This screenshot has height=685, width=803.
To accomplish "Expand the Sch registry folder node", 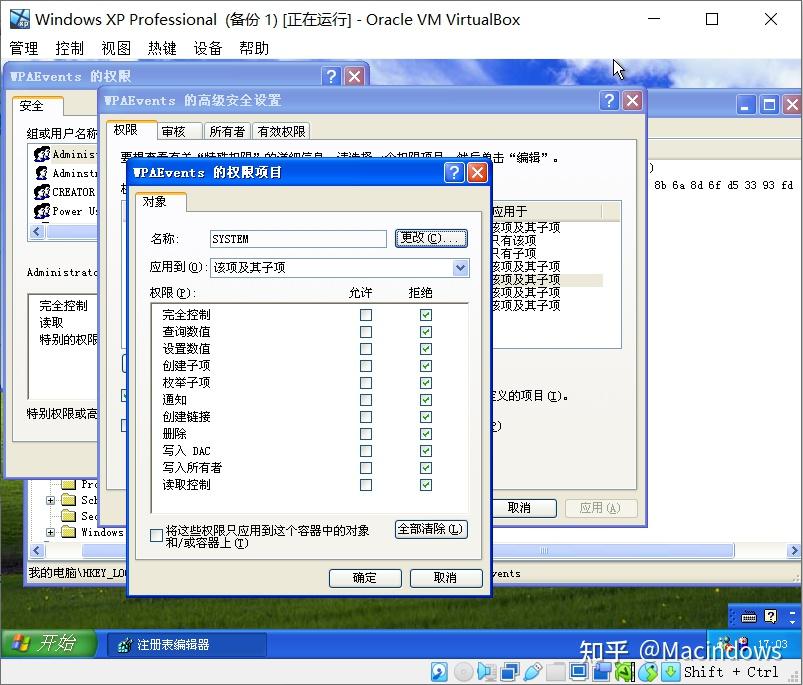I will click(50, 499).
